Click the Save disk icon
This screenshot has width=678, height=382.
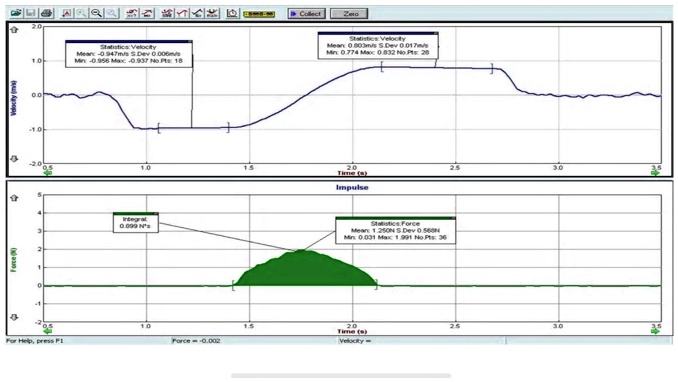(31, 13)
